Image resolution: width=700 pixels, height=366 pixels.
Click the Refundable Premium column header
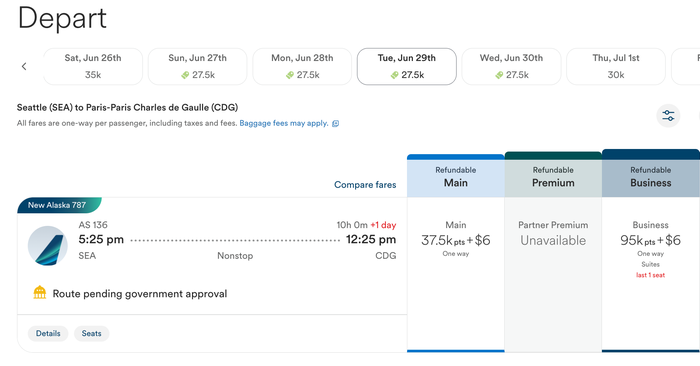pos(553,176)
